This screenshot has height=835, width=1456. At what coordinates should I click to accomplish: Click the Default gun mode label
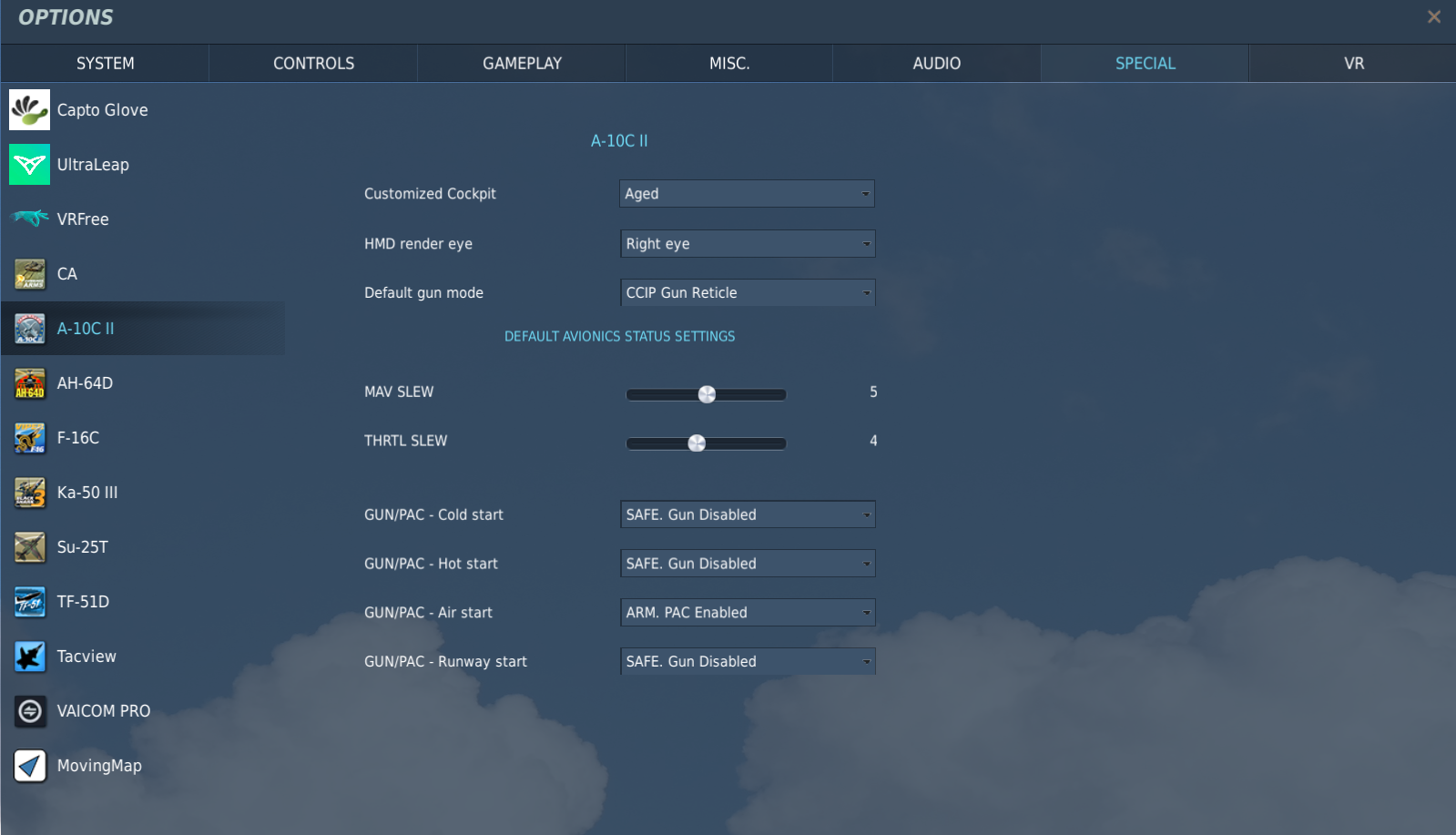423,293
